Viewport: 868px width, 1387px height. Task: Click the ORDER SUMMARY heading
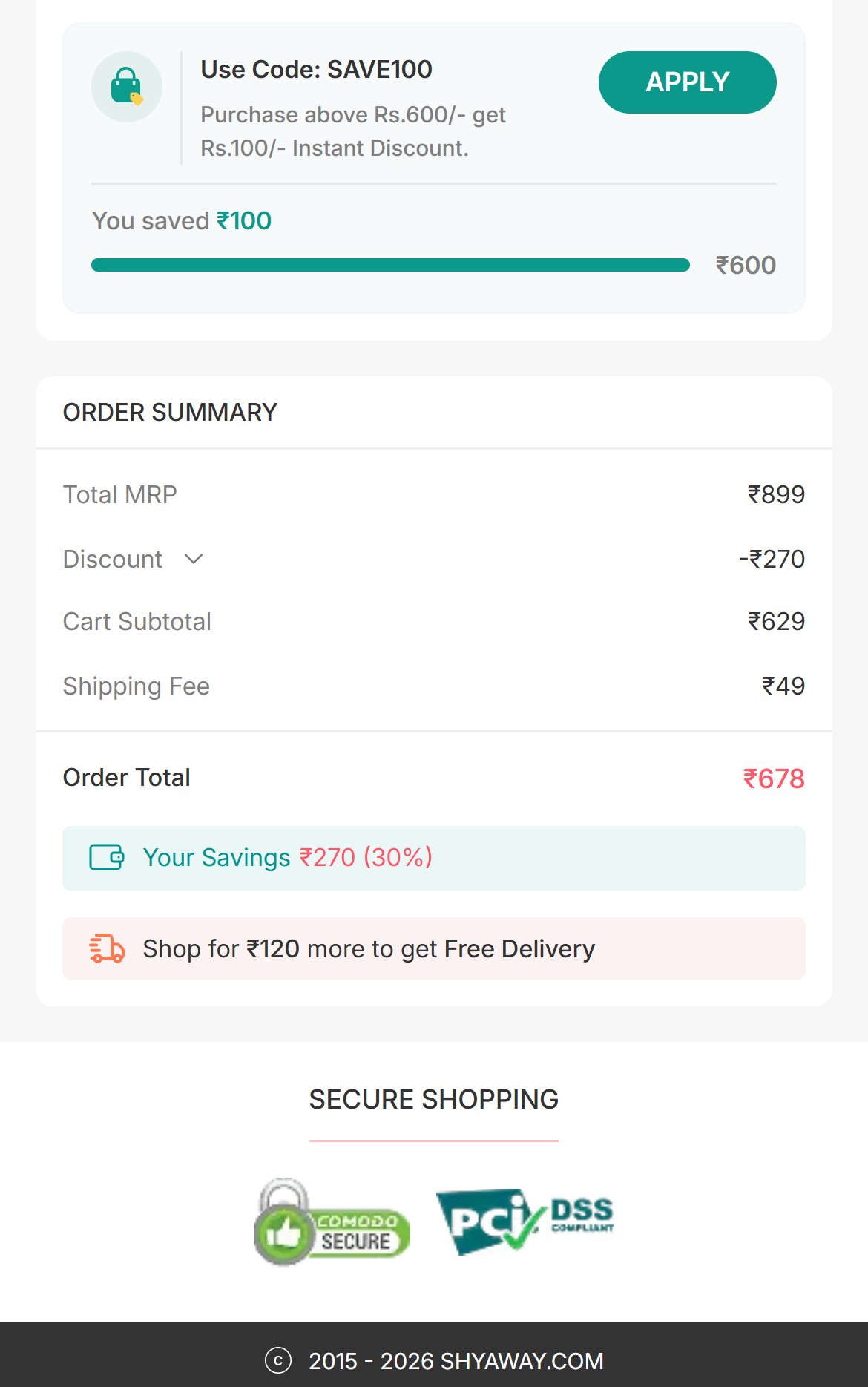point(170,412)
